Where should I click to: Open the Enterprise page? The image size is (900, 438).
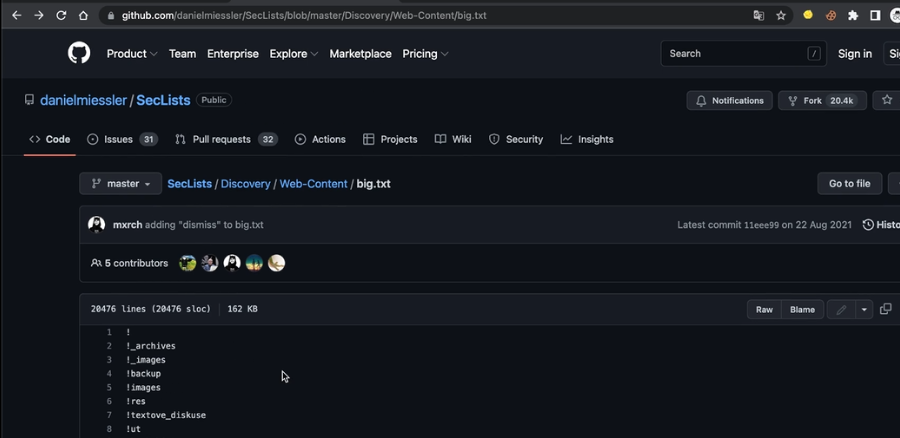233,53
